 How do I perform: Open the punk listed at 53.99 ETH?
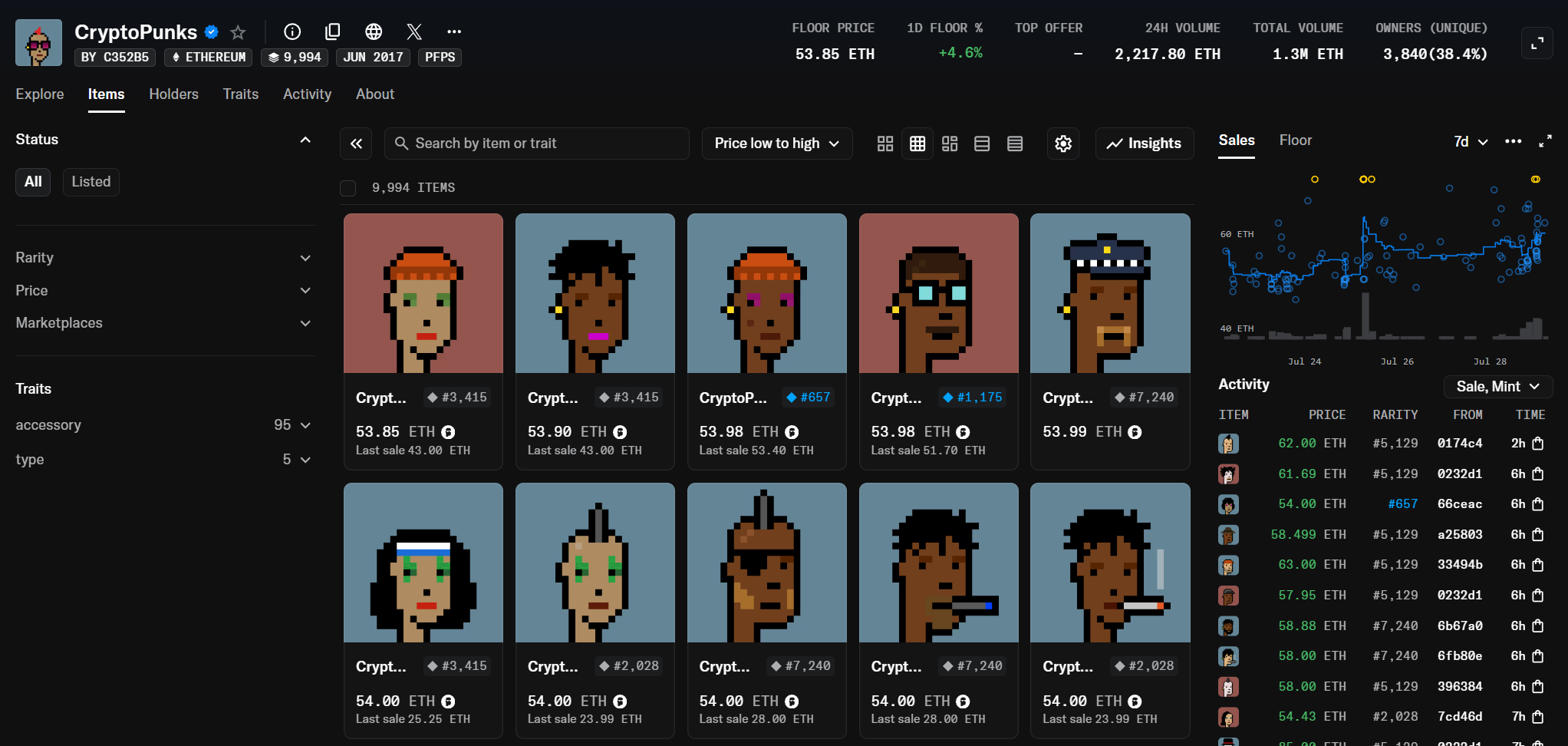[1109, 294]
